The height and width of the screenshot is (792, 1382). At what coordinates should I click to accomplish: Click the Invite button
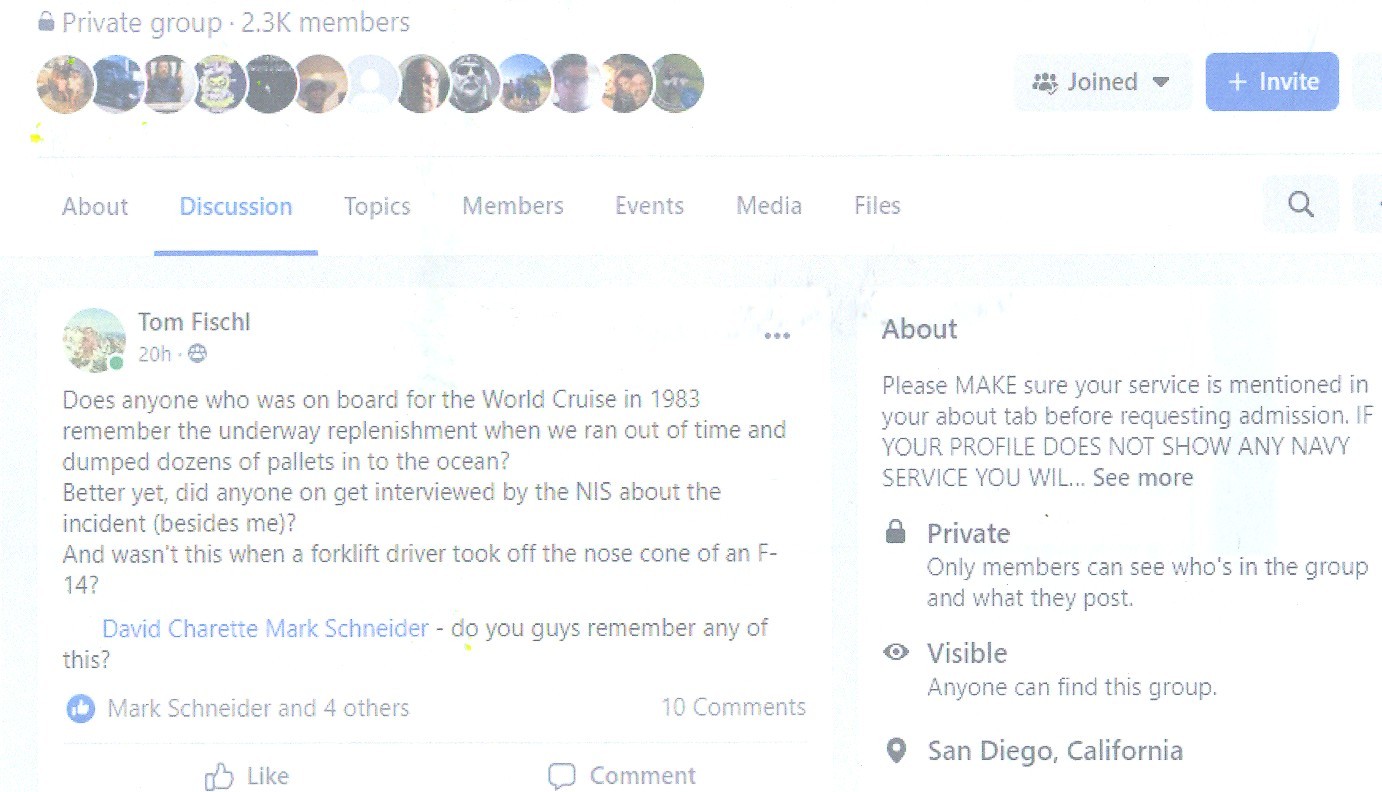tap(1272, 81)
